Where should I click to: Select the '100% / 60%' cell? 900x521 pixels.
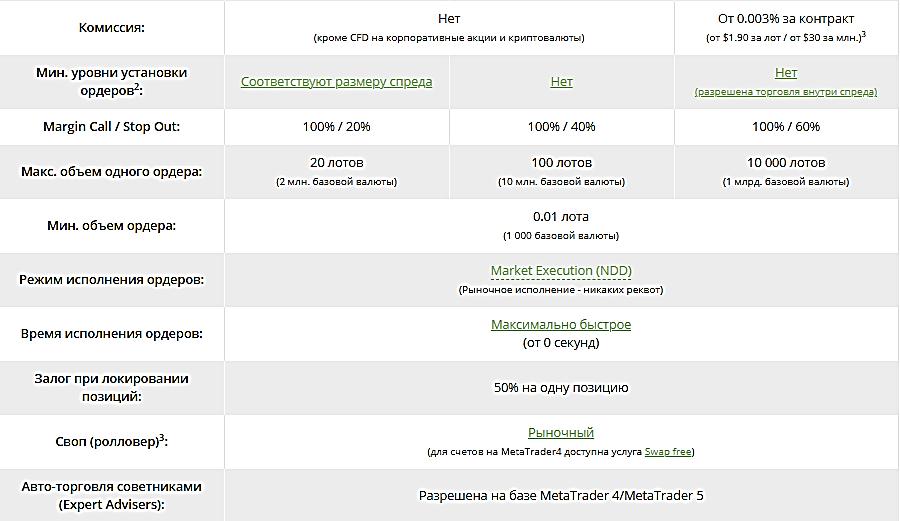(786, 127)
